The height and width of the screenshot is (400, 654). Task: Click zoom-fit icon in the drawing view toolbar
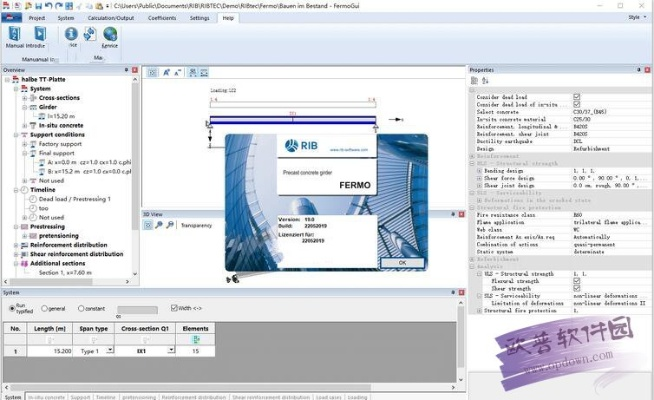(x=153, y=72)
